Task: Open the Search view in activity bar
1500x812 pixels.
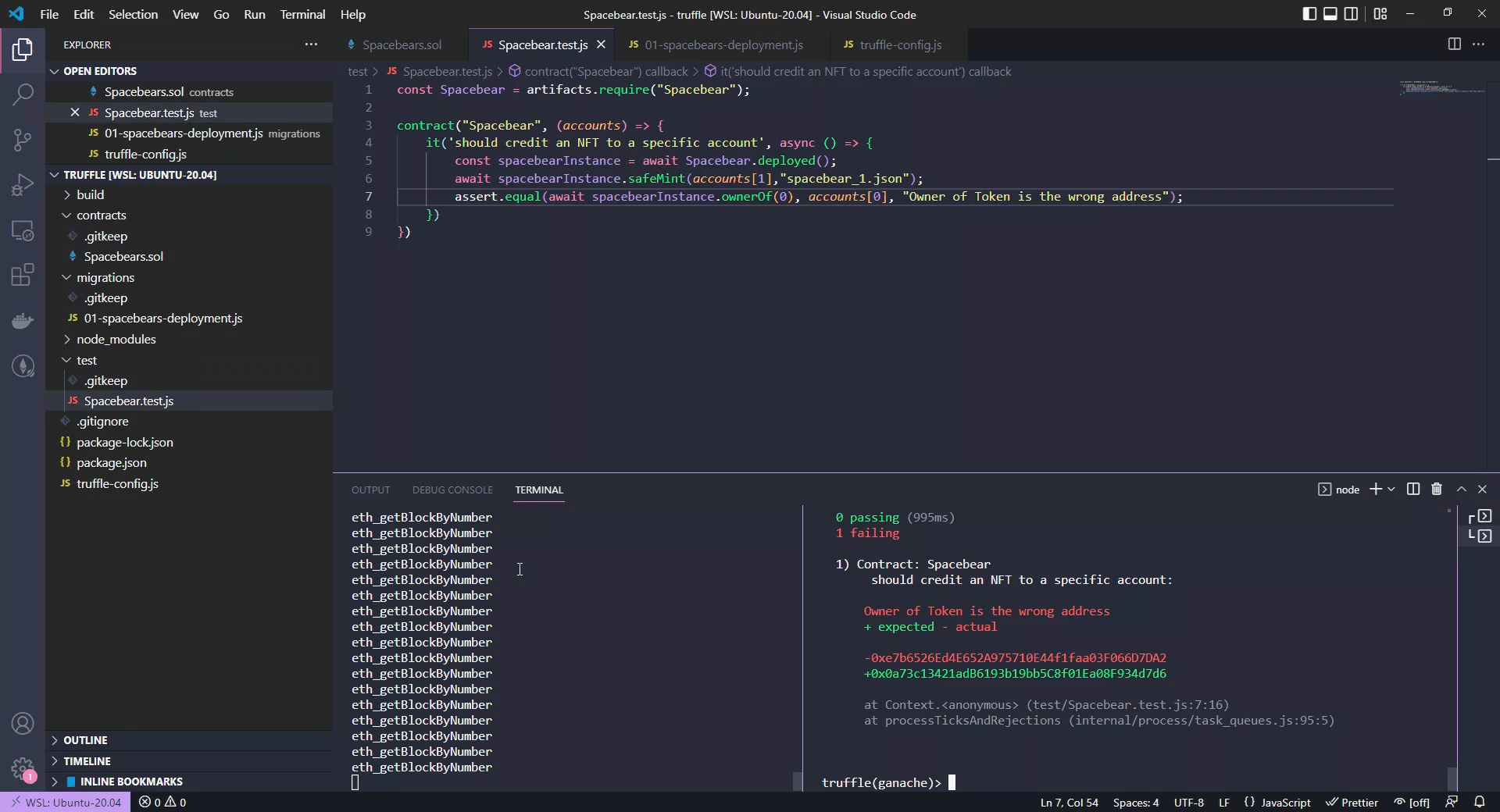Action: 23,95
